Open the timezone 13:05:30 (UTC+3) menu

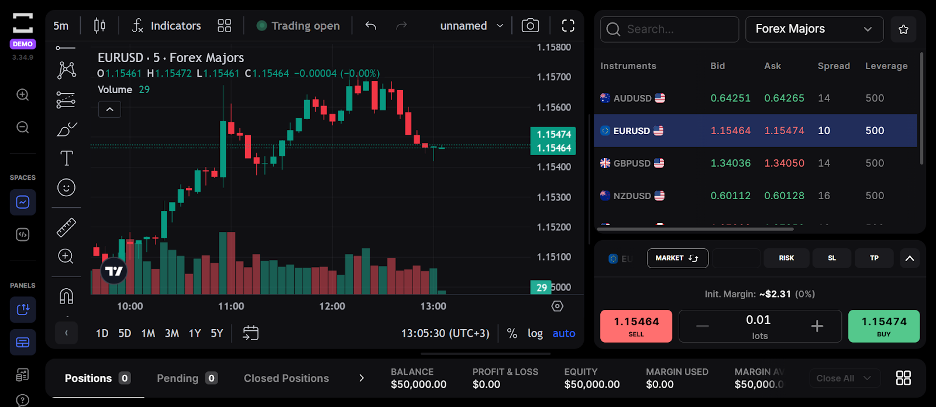445,333
